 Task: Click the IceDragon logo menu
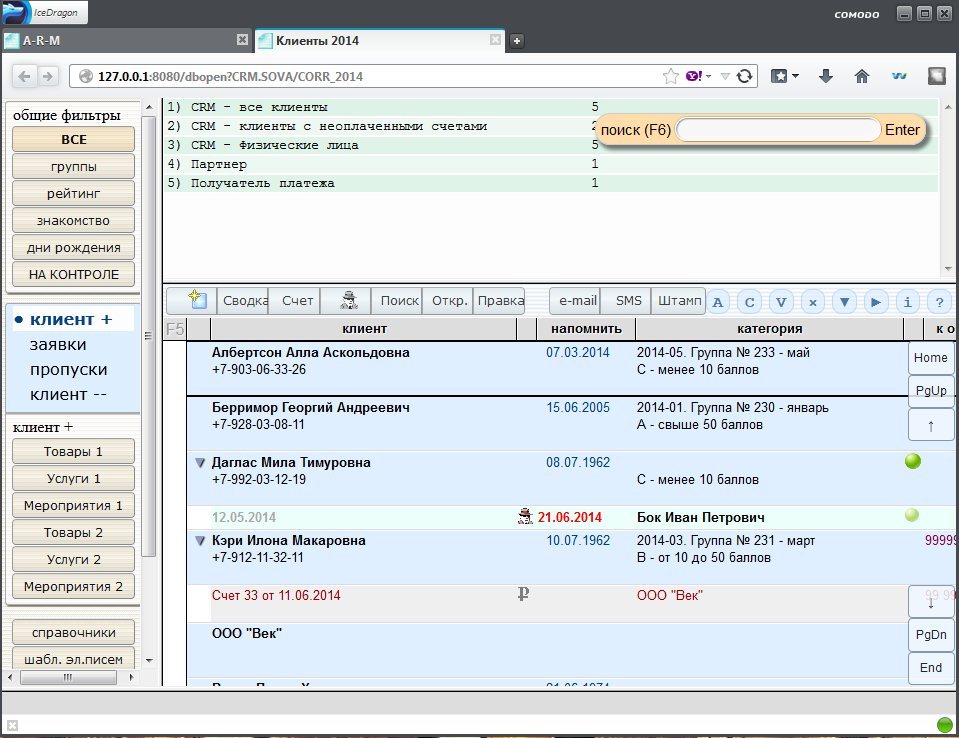[x=44, y=12]
